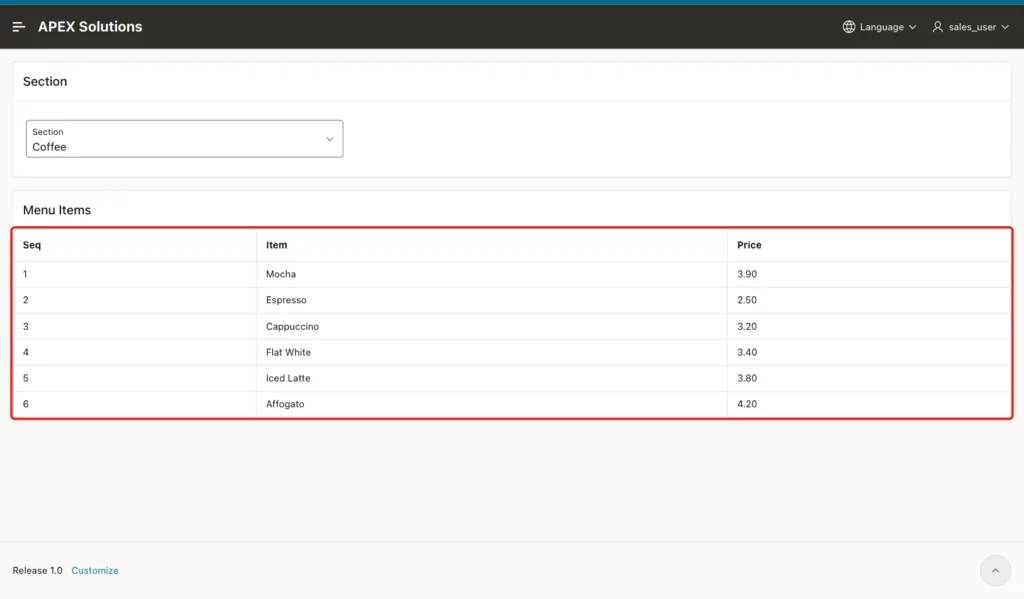Click Seq cell in Espresso row
The height and width of the screenshot is (599, 1024).
coord(135,300)
